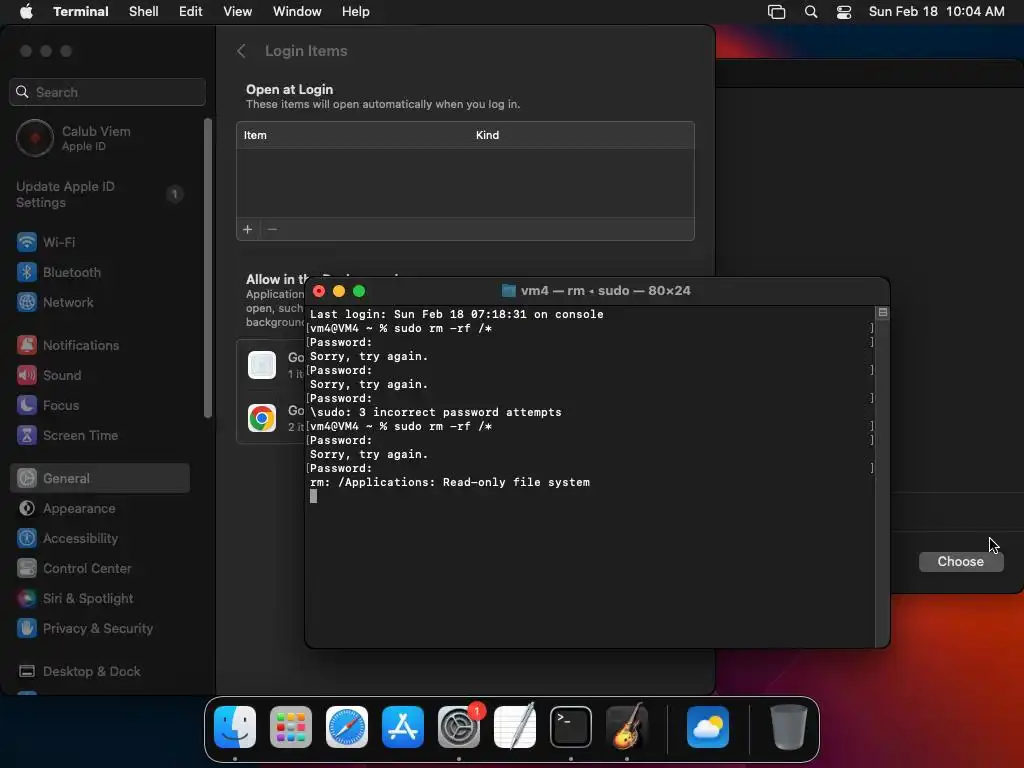The height and width of the screenshot is (768, 1024).
Task: Open TextEdit from the Dock
Action: point(515,727)
